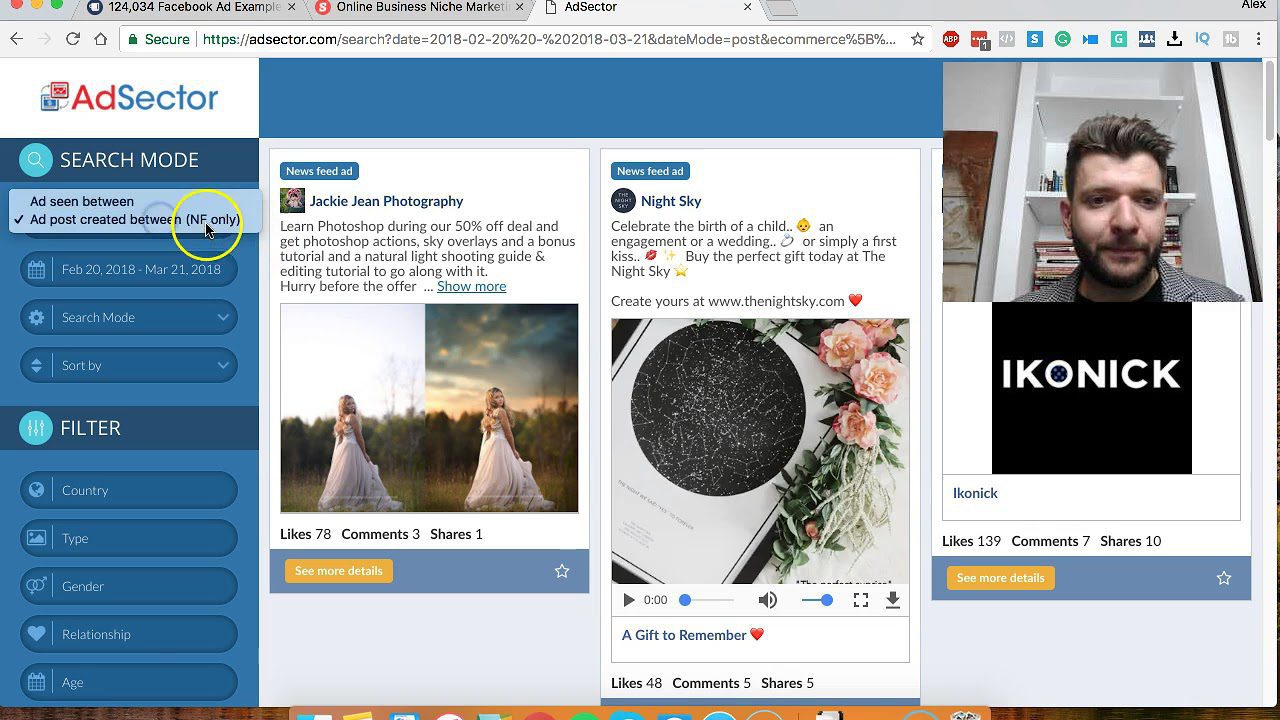Open Night Sky page link

[x=671, y=201]
